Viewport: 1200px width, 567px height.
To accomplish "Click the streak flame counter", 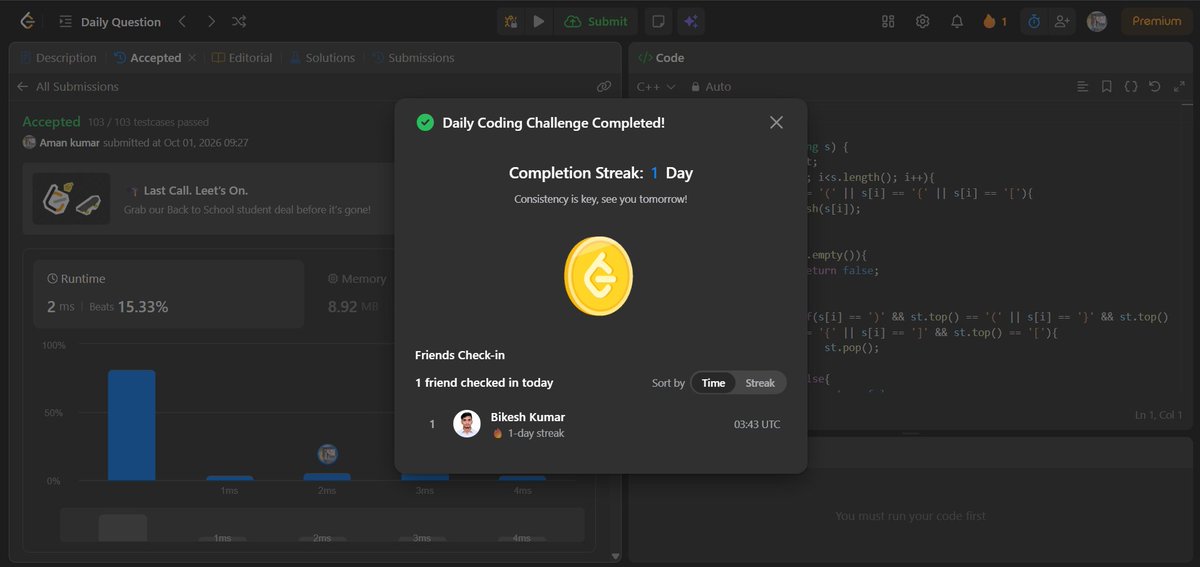I will [995, 21].
